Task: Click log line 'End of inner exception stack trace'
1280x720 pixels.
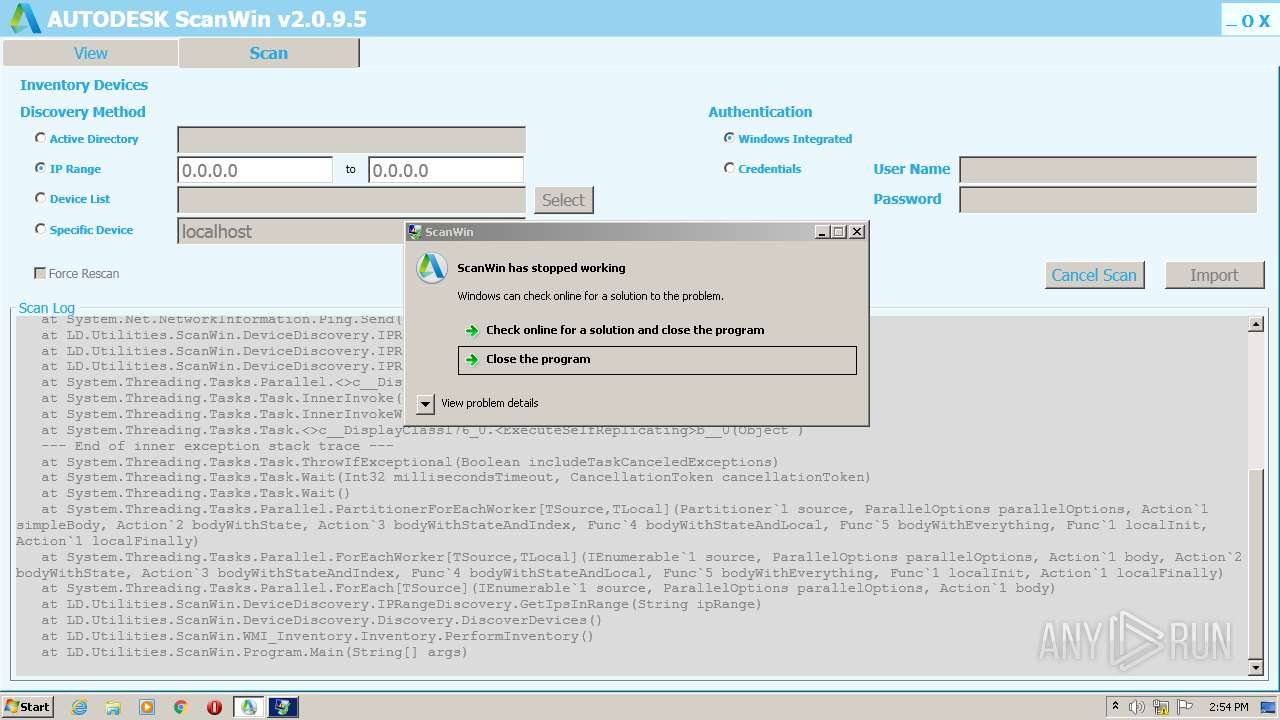Action: (217, 446)
